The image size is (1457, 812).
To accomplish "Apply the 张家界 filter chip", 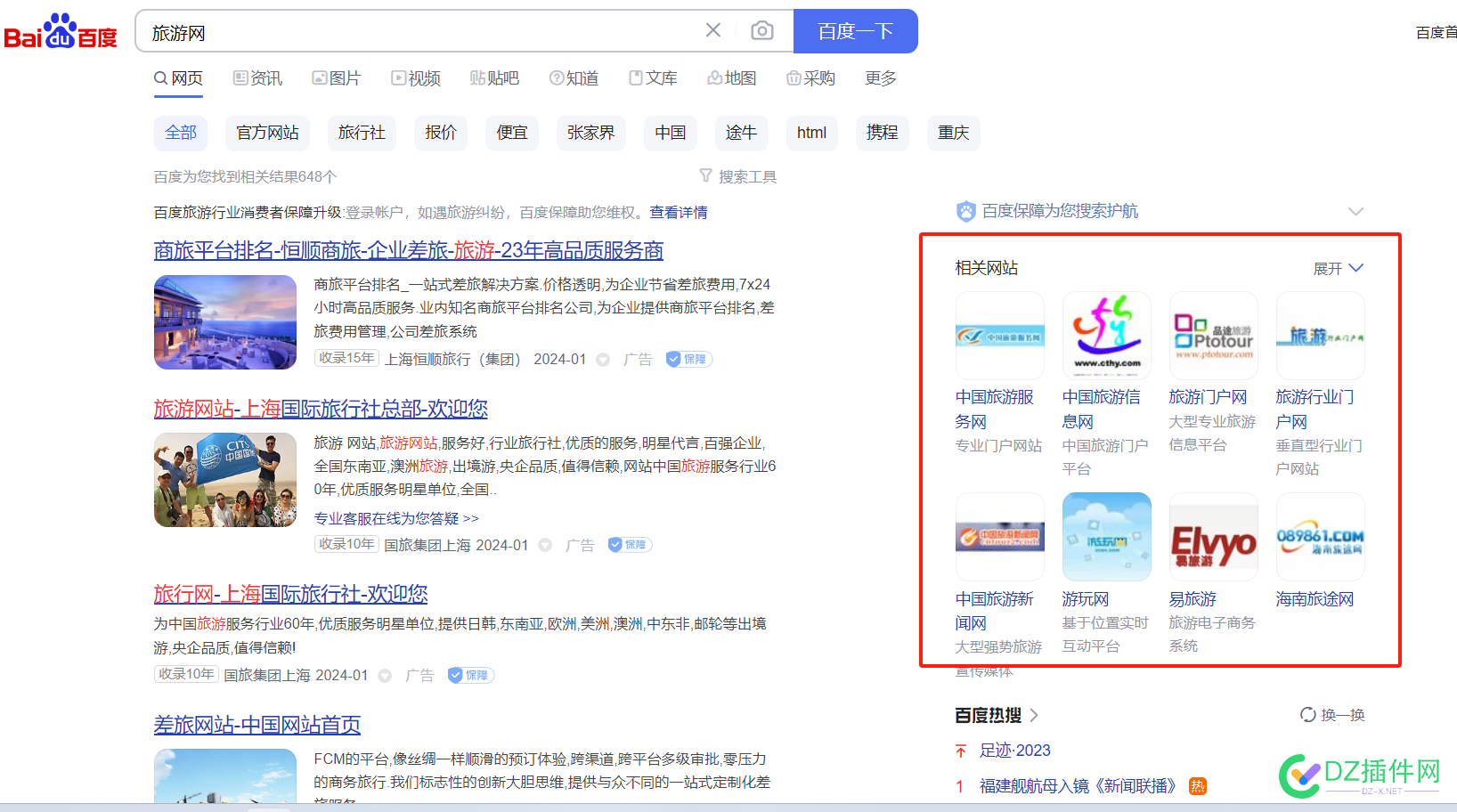I will click(591, 133).
